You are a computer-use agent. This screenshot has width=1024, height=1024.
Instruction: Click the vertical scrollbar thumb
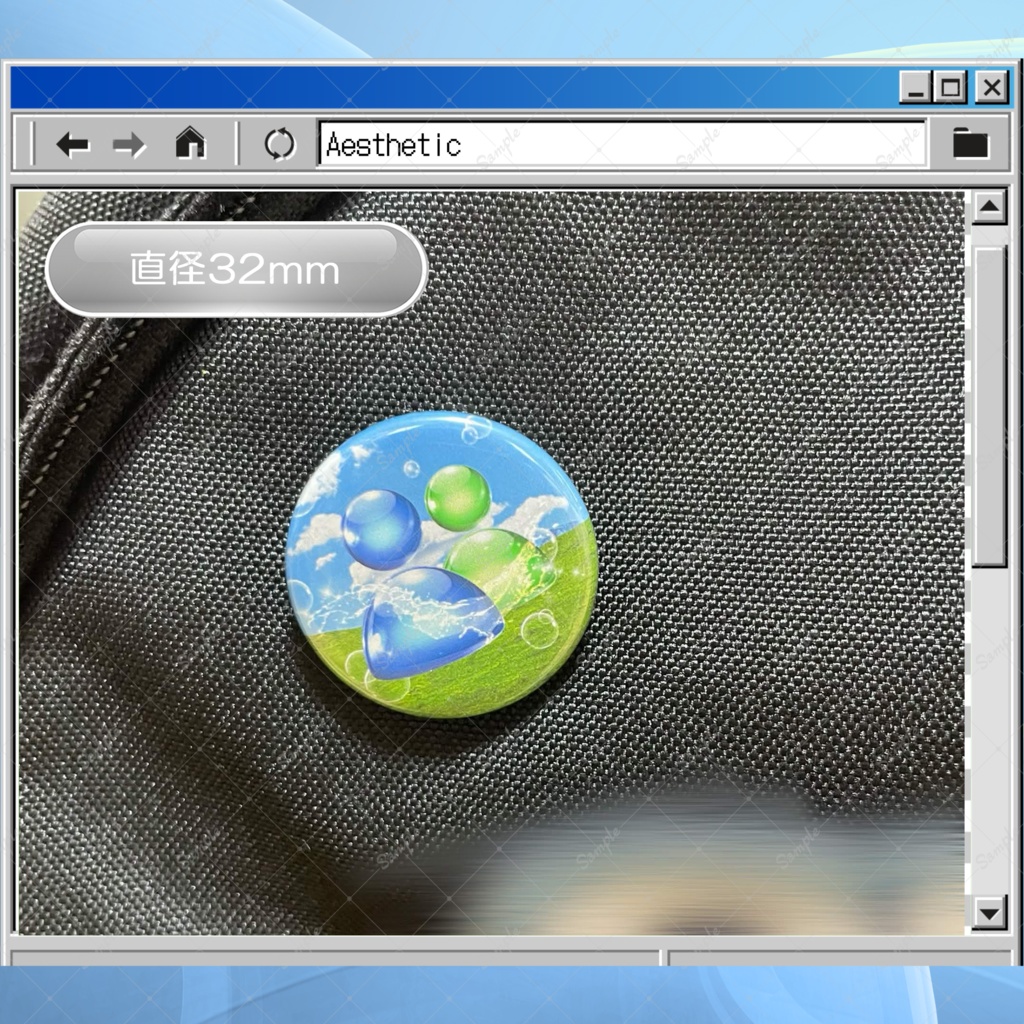click(990, 406)
